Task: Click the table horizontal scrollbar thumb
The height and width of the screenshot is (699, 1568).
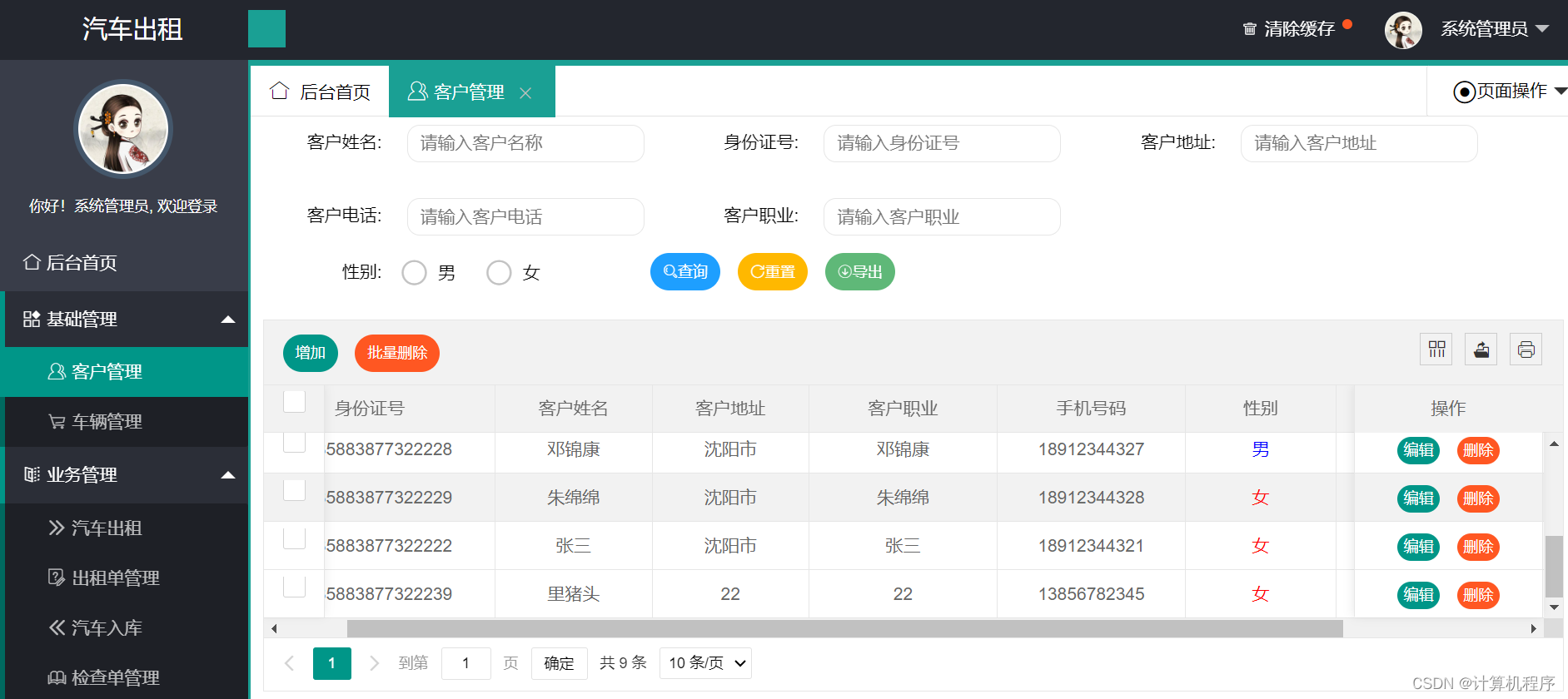Action: [845, 628]
